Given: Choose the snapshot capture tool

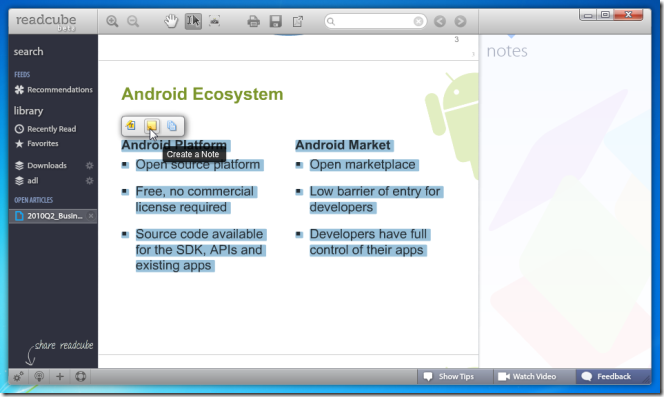Looking at the screenshot, I should click(x=215, y=21).
